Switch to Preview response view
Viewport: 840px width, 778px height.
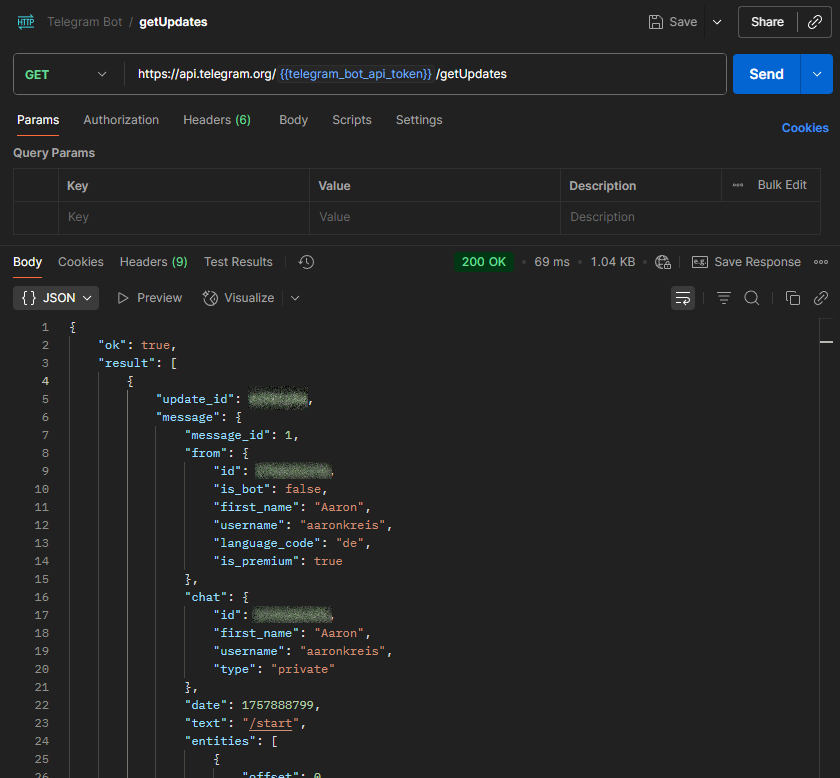point(149,298)
